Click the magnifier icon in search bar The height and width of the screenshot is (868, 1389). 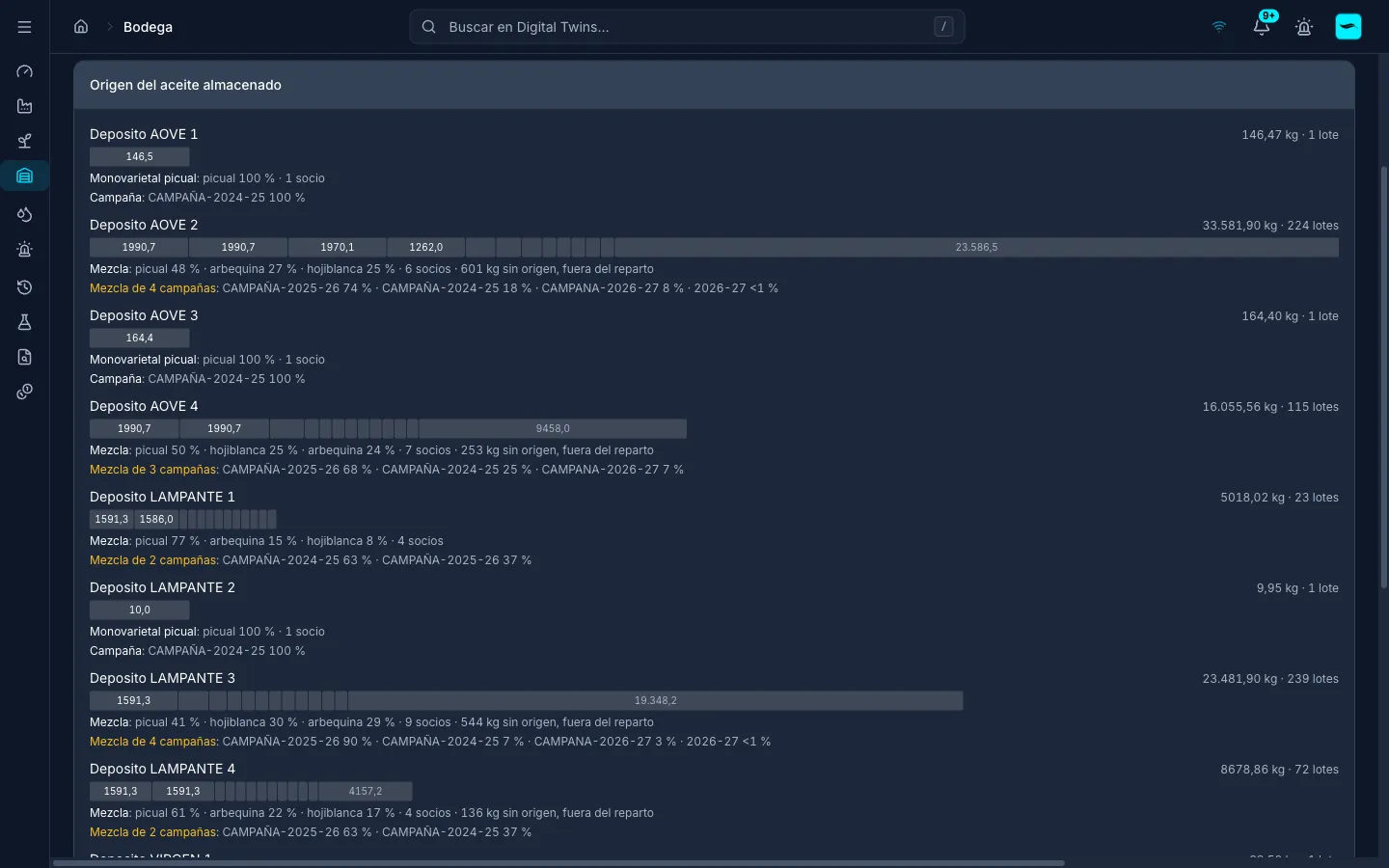point(429,27)
